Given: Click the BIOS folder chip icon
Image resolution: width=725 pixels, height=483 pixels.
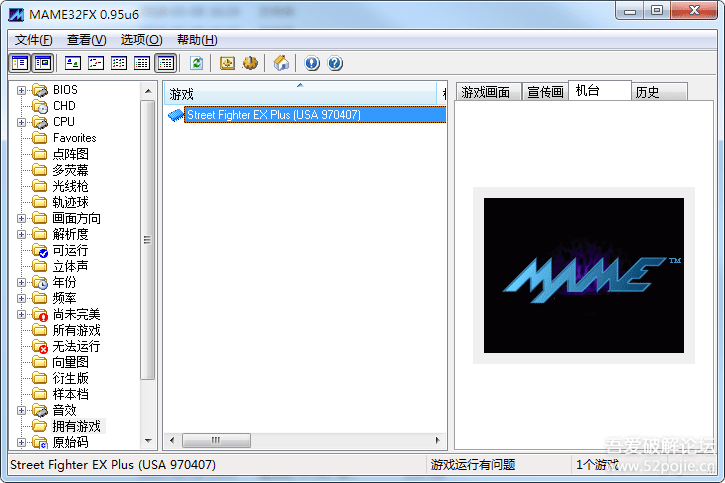Looking at the screenshot, I should (x=40, y=90).
